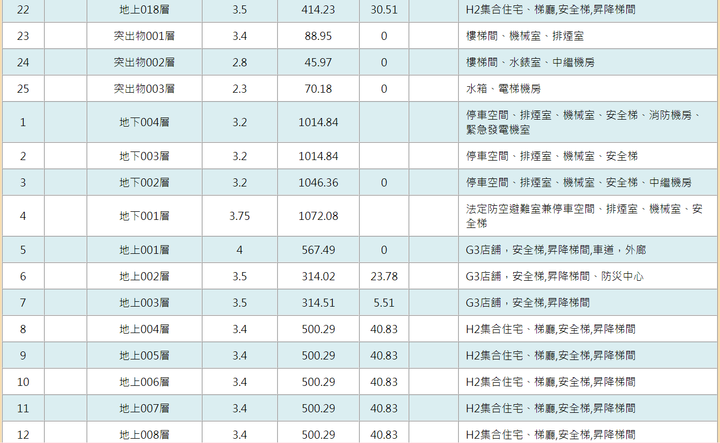Select the usage text starting with 法定防空避難室兼停車空間
720x443 pixels.
pyautogui.click(x=584, y=216)
